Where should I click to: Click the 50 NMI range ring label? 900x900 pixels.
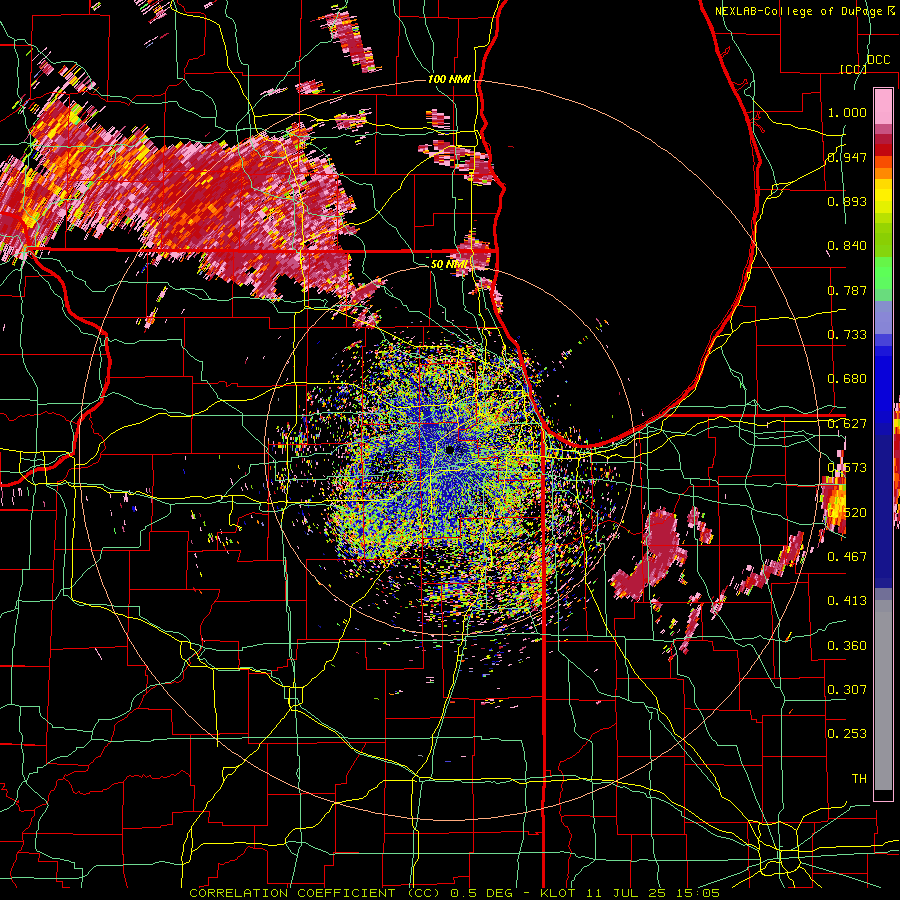point(449,264)
